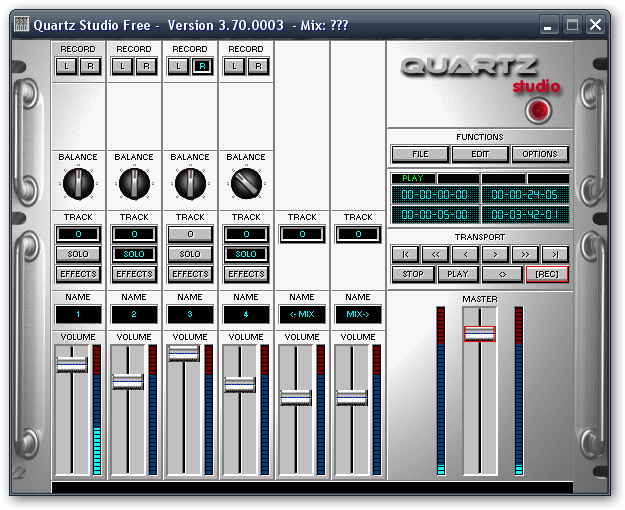Click the volume fader of track 1
Viewport: 625px width, 510px height.
pos(72,364)
